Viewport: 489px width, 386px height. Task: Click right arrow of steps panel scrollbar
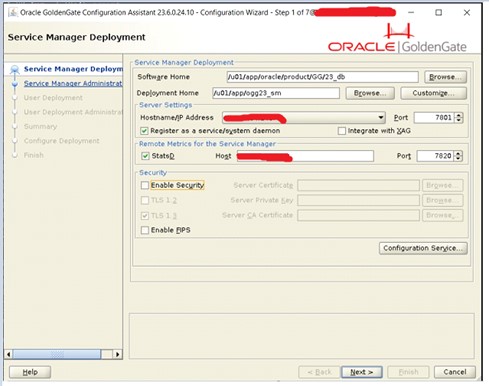point(117,354)
